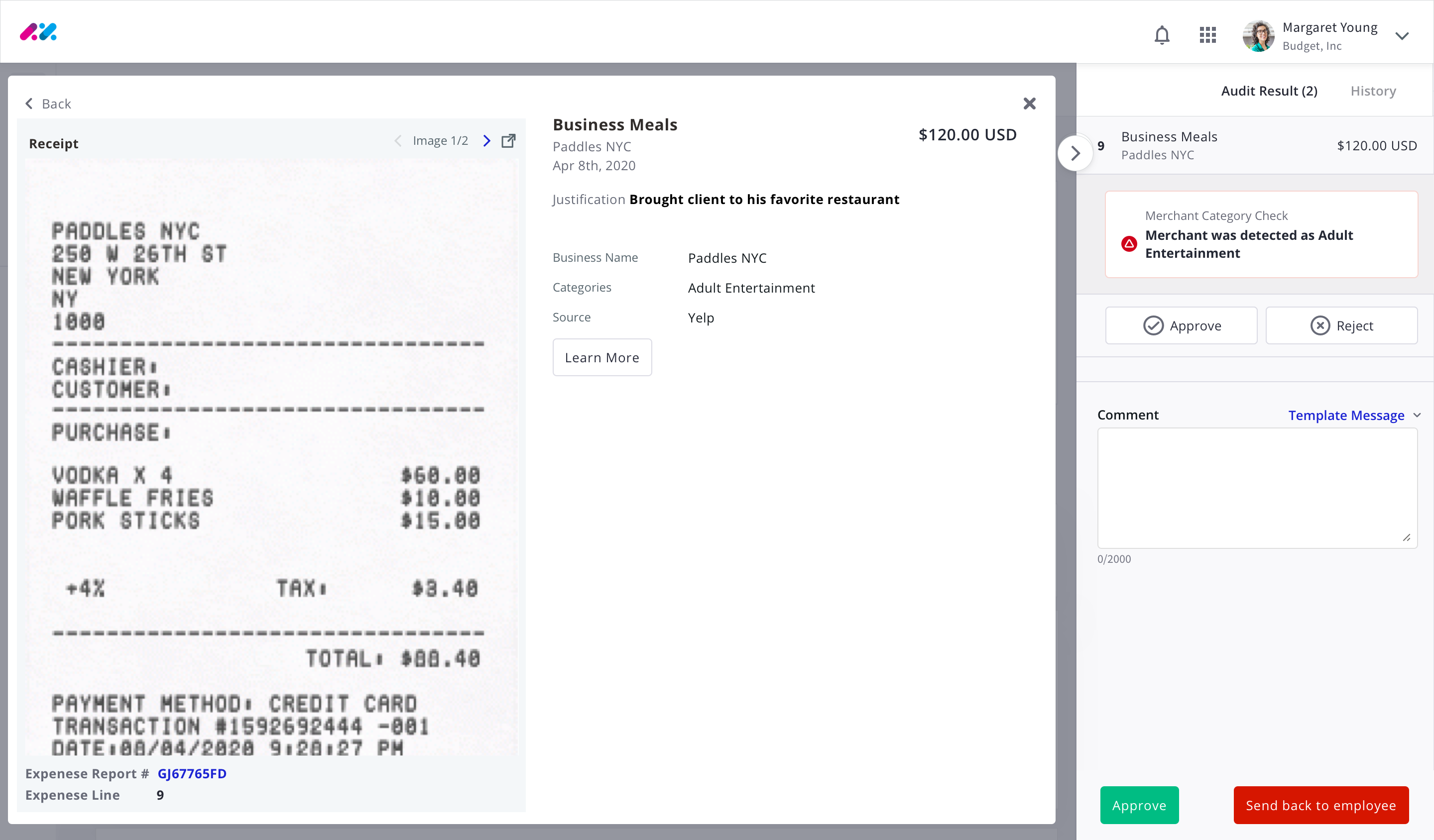Click the Image 1/2 counter label
Viewport: 1434px width, 840px height.
click(x=441, y=140)
